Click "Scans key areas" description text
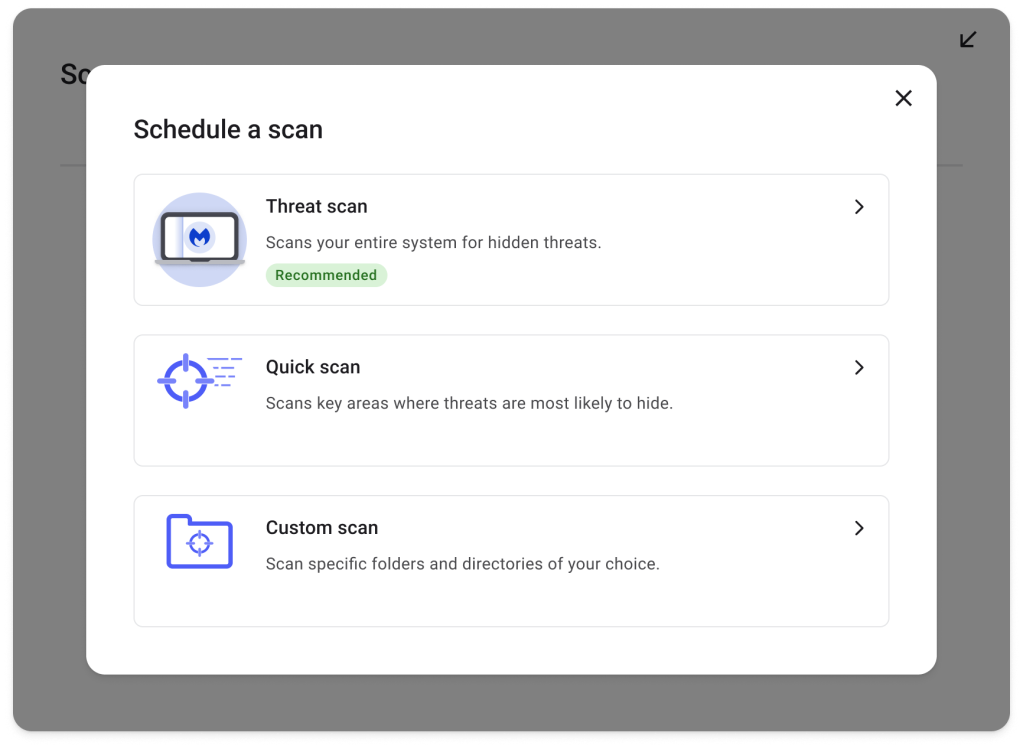The width and height of the screenshot is (1023, 749). 469,404
